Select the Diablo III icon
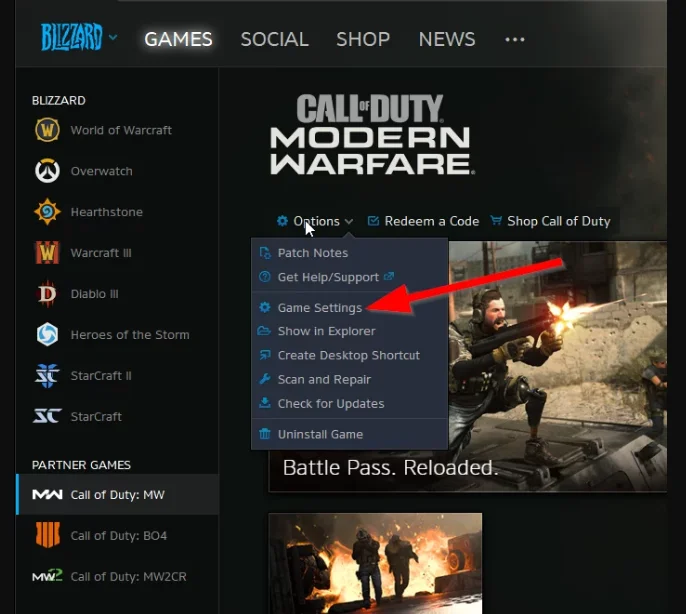This screenshot has height=614, width=686. 47,294
